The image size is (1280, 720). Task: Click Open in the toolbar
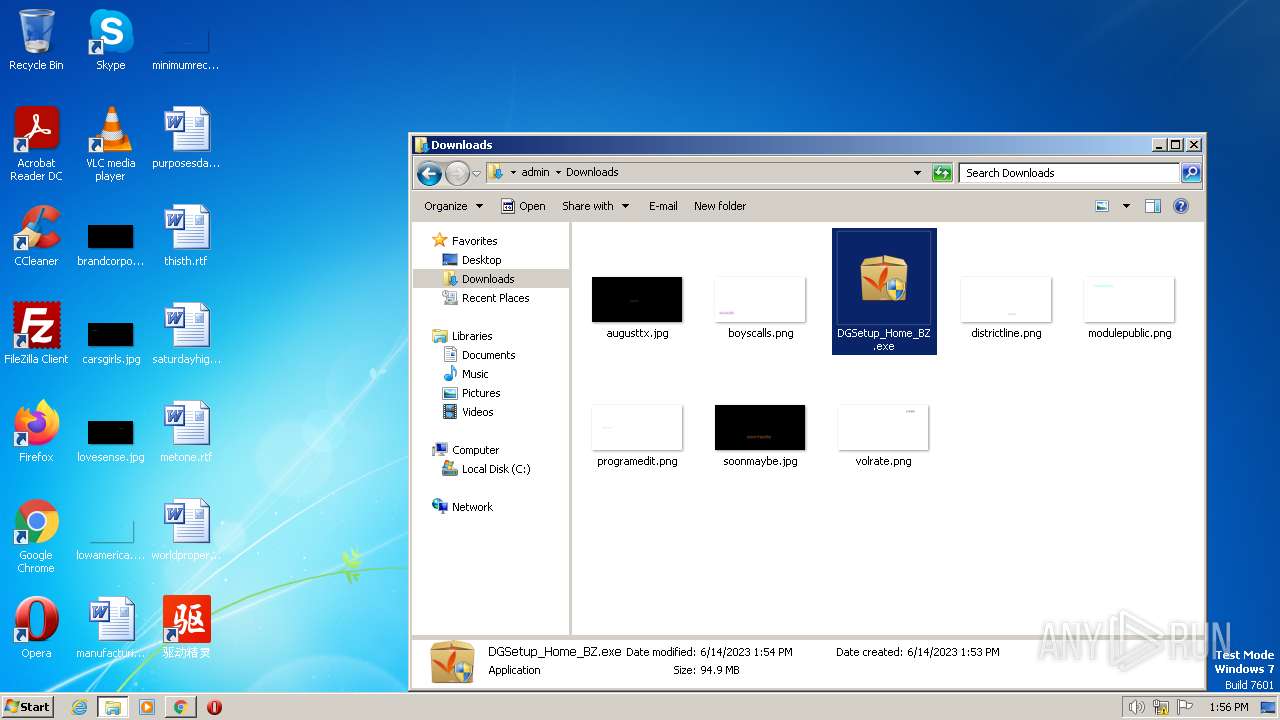pyautogui.click(x=523, y=206)
